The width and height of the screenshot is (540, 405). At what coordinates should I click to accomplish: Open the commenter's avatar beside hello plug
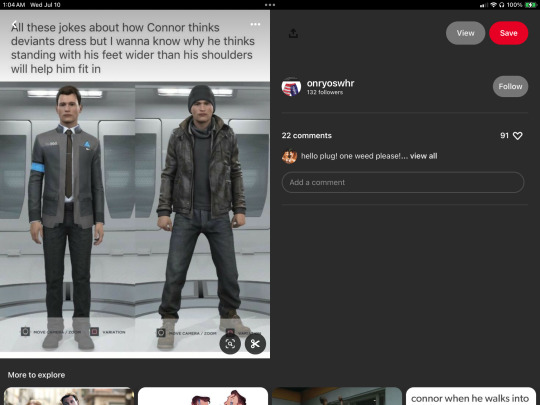(x=289, y=156)
